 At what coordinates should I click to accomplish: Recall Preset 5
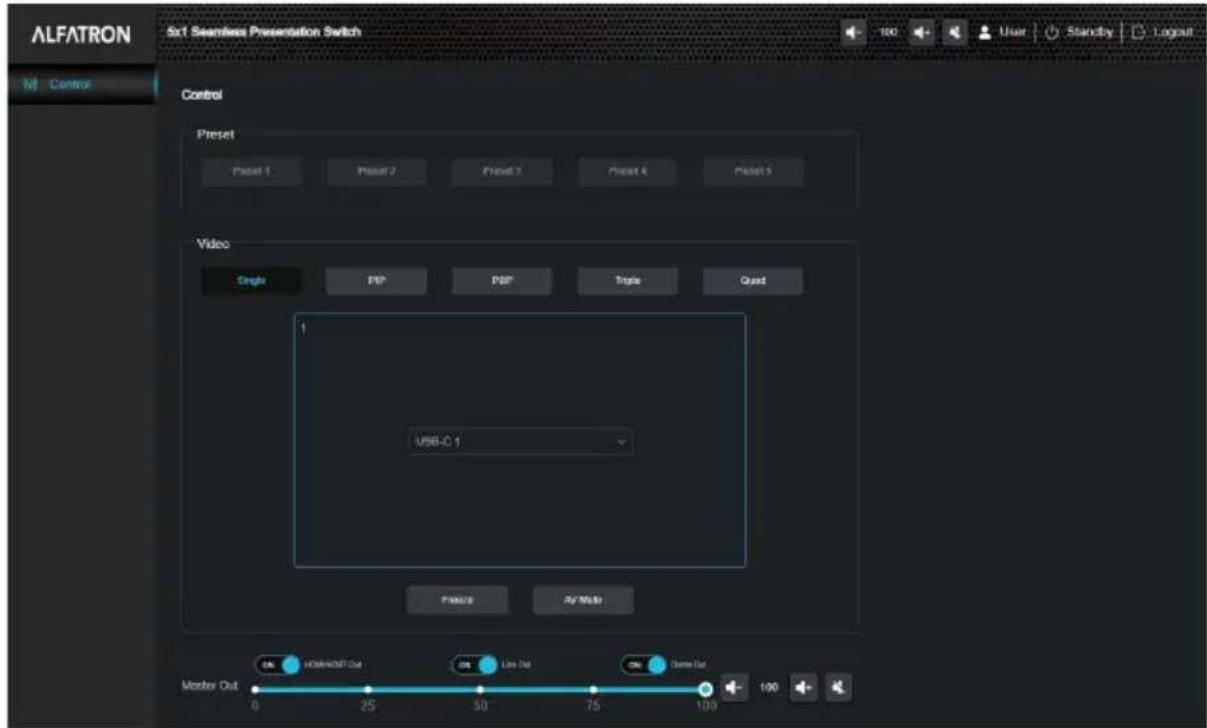[x=752, y=172]
